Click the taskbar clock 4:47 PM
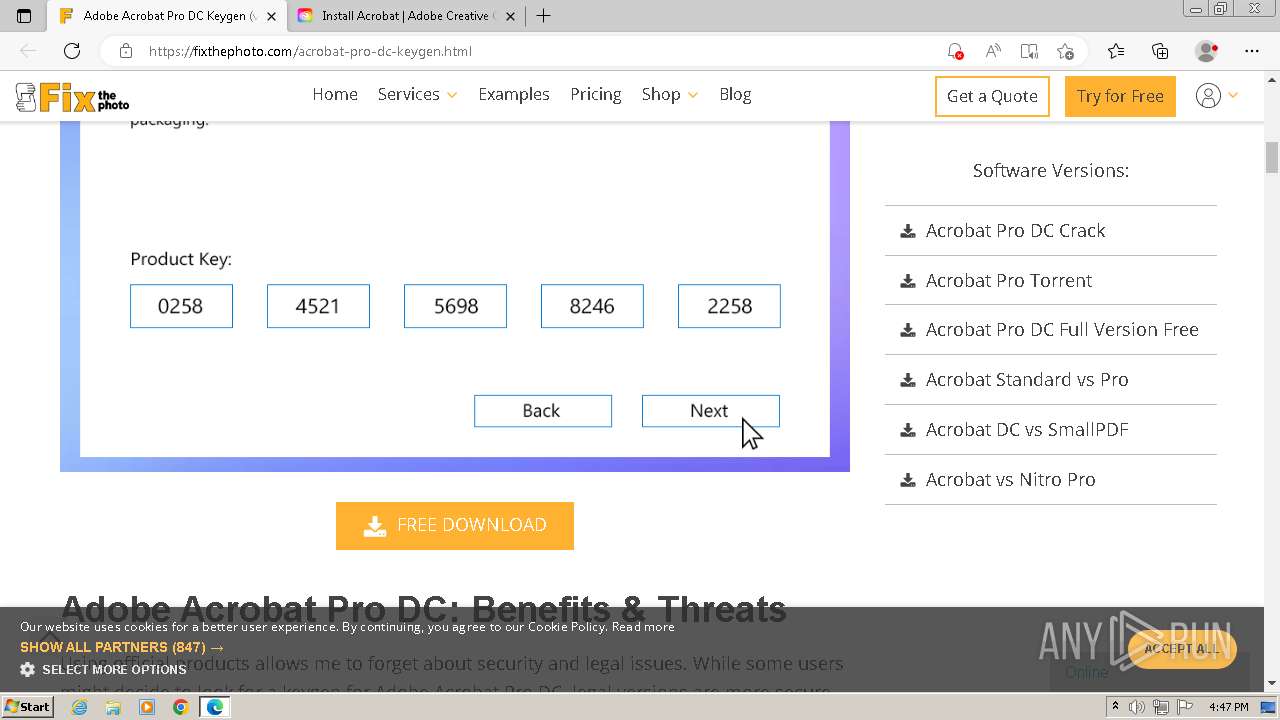The width and height of the screenshot is (1280, 720). coord(1228,707)
